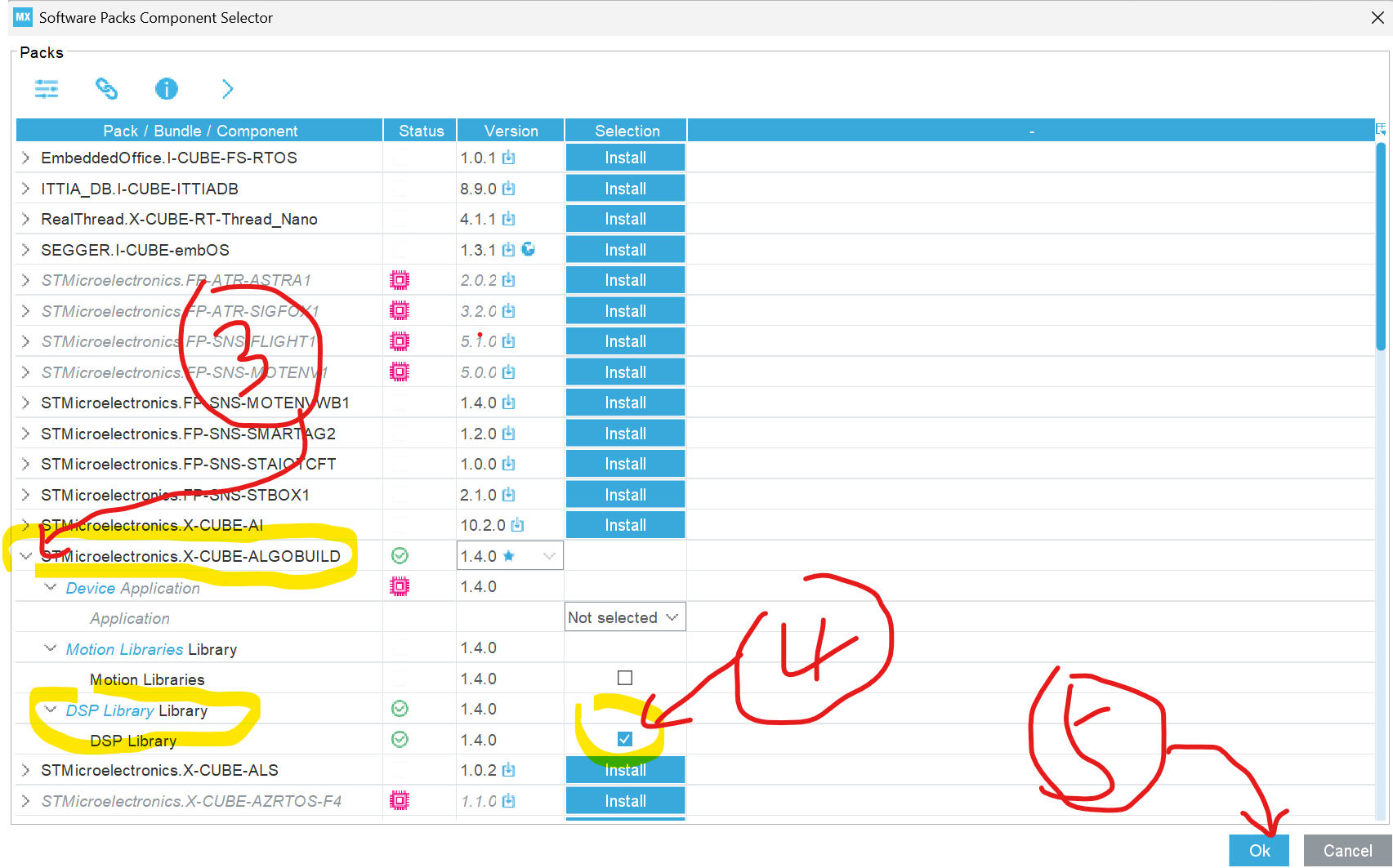This screenshot has width=1393, height=868.
Task: Collapse the X-CUBE-ALGOBUILD pack
Action: 25,556
